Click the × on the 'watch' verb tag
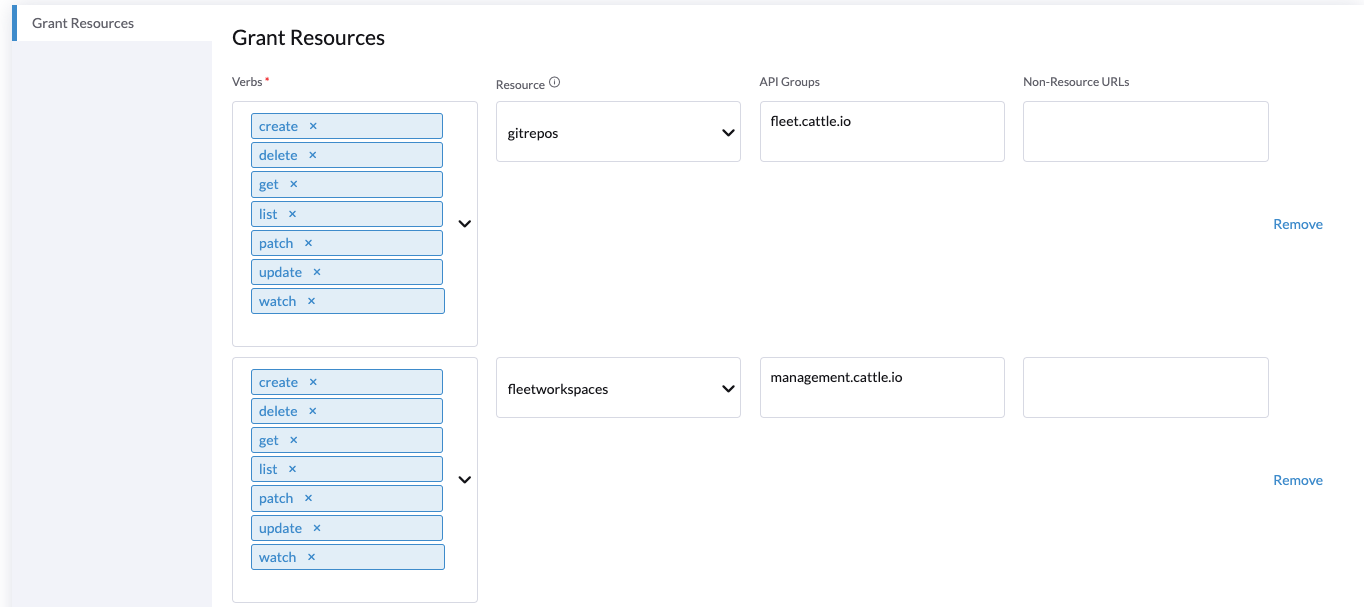The height and width of the screenshot is (607, 1364). 311,300
